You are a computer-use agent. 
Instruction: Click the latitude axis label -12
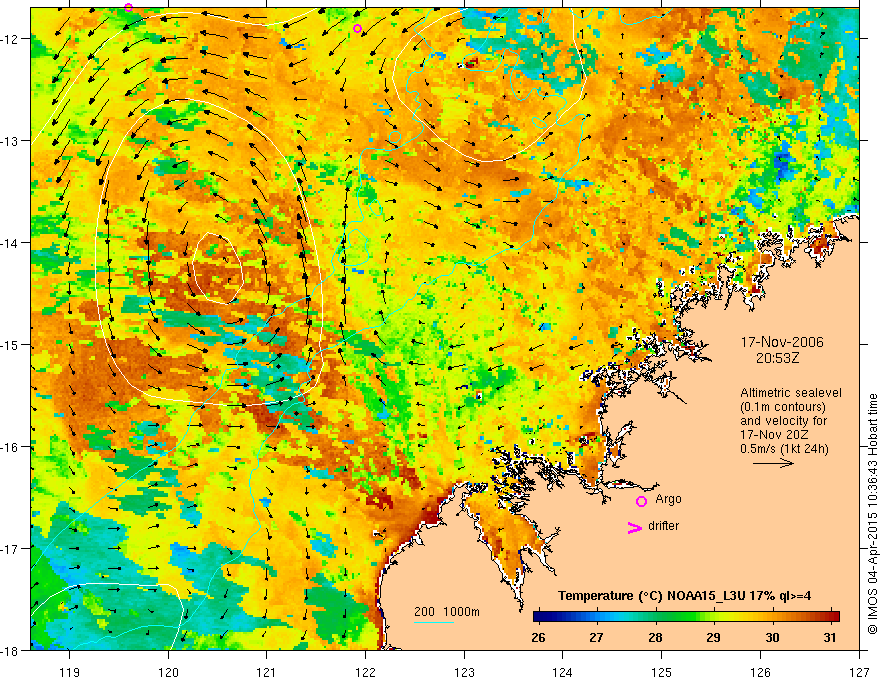11,39
